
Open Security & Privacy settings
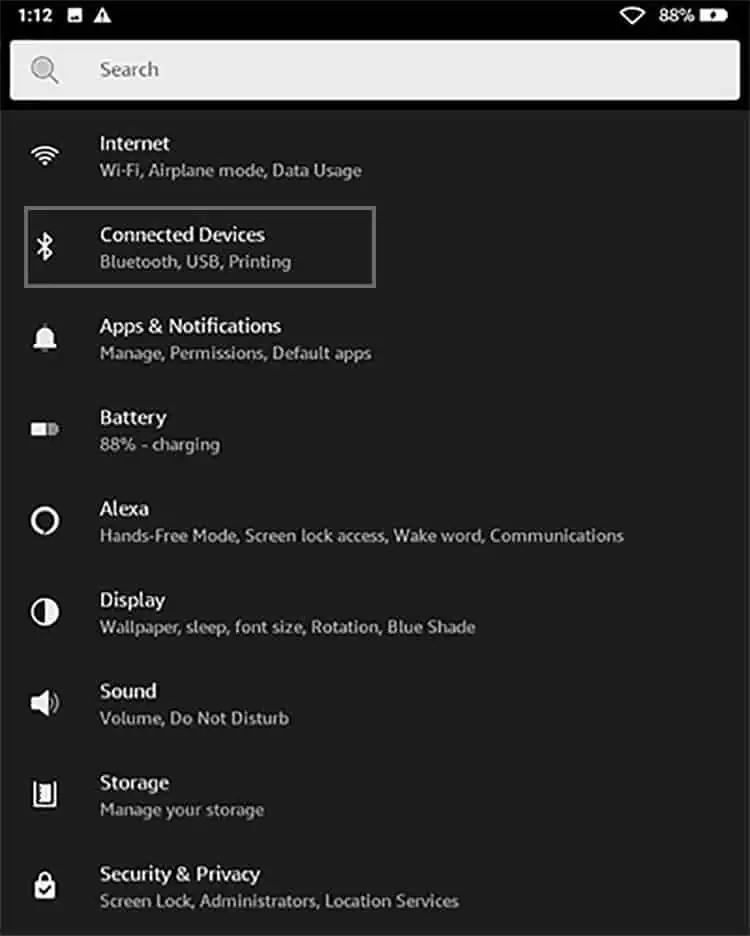pyautogui.click(x=375, y=886)
